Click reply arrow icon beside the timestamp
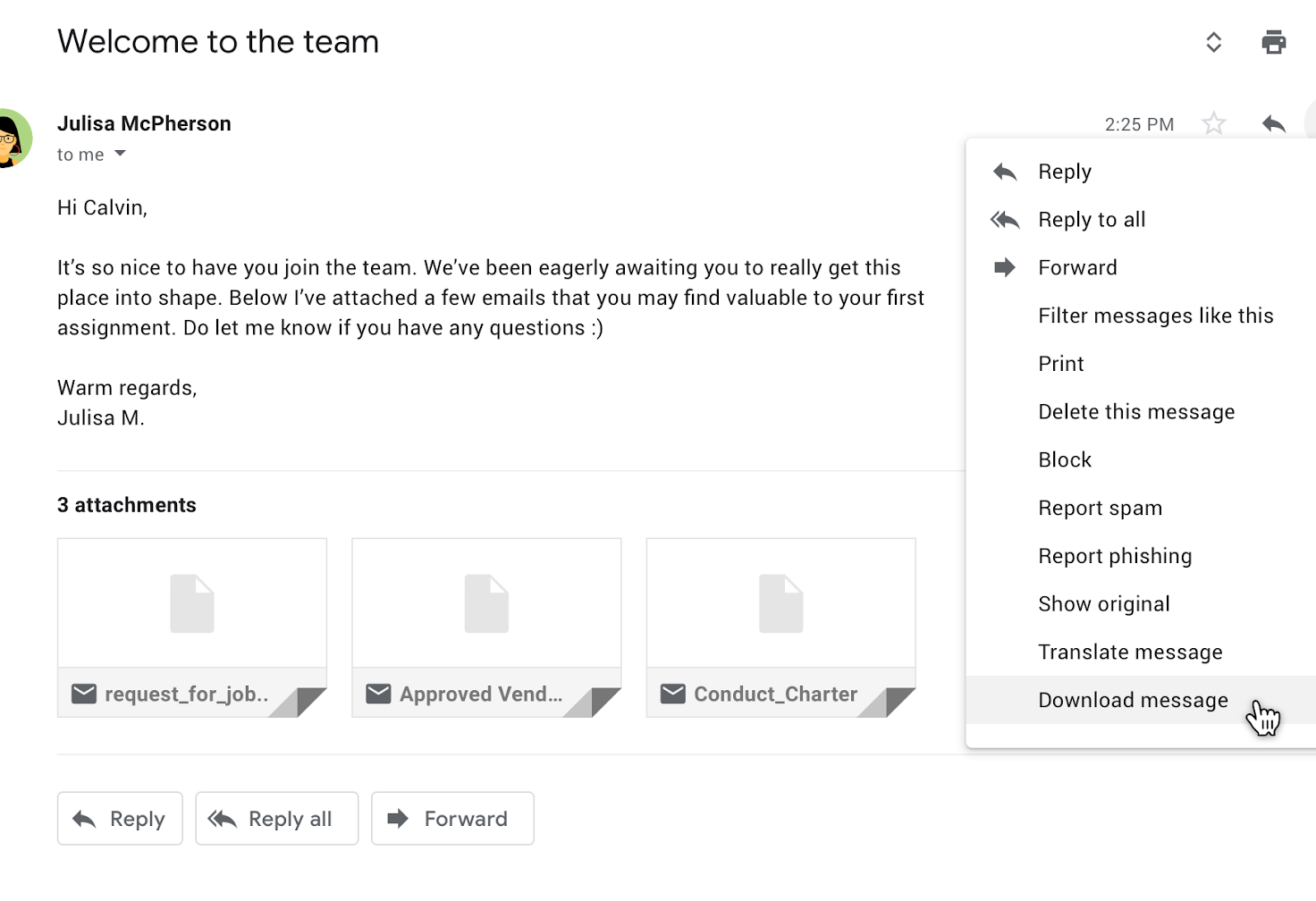Viewport: 1316px width, 901px height. [1273, 123]
